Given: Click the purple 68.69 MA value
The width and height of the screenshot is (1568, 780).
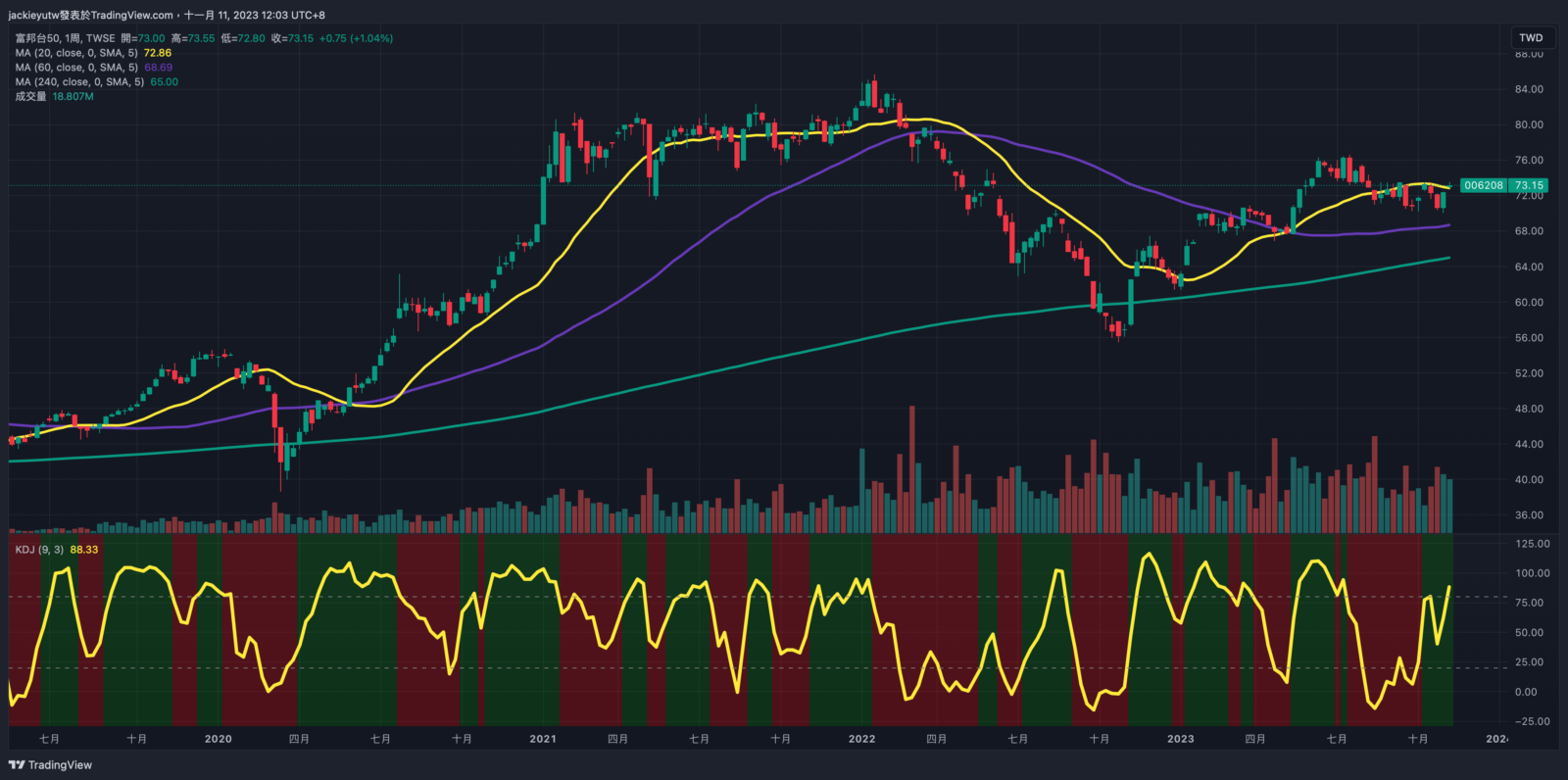Looking at the screenshot, I should 158,68.
